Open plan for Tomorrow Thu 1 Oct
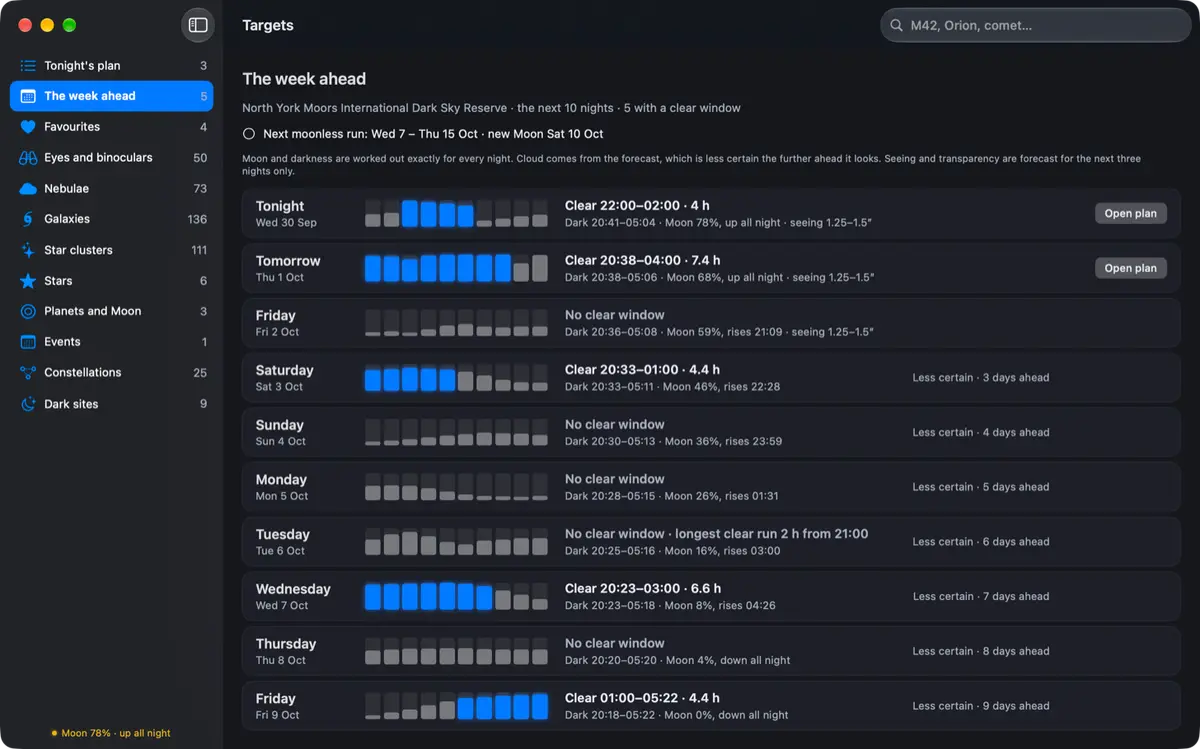The height and width of the screenshot is (749, 1200). click(x=1131, y=268)
